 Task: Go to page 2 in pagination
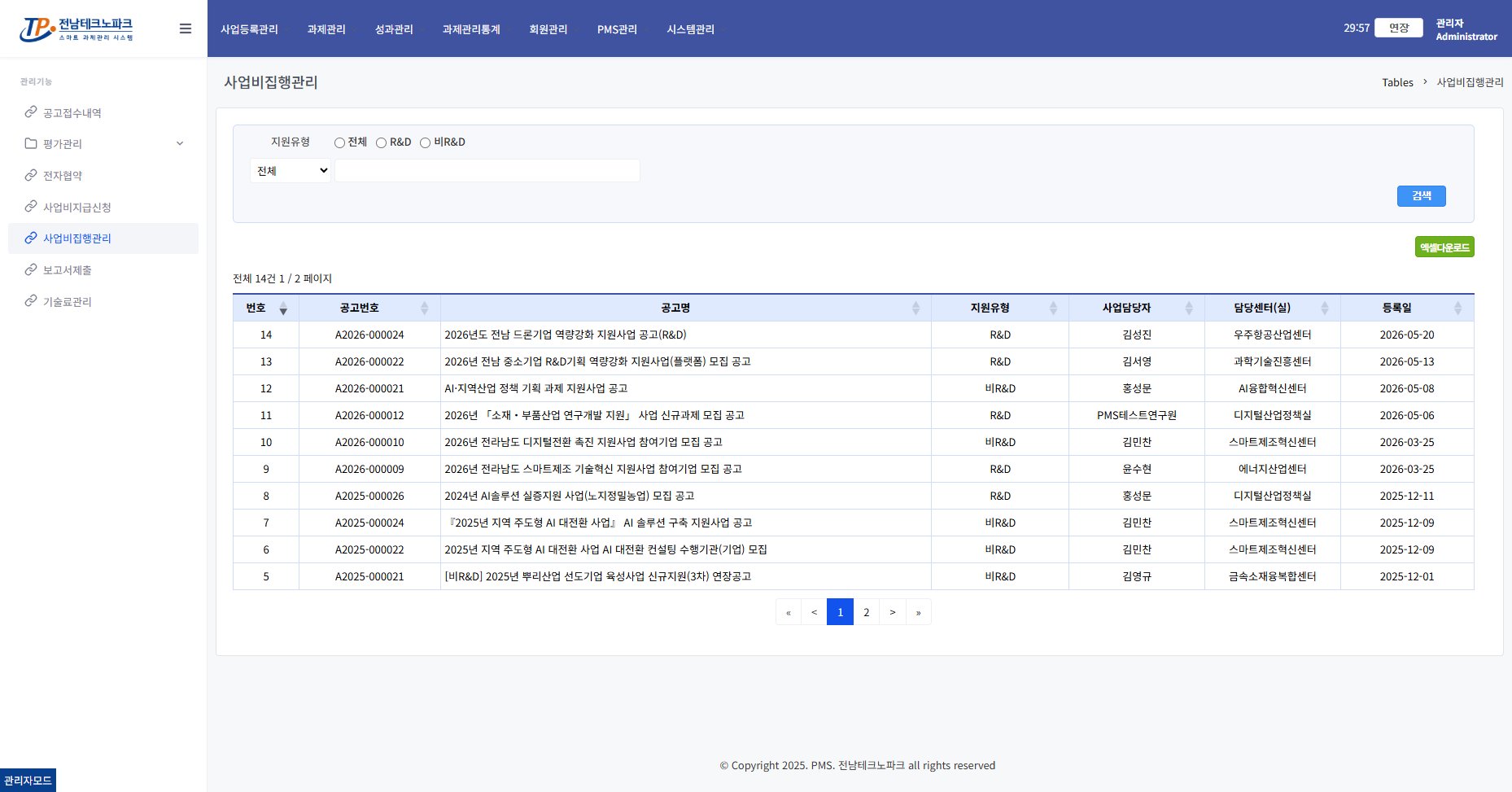[x=867, y=612]
